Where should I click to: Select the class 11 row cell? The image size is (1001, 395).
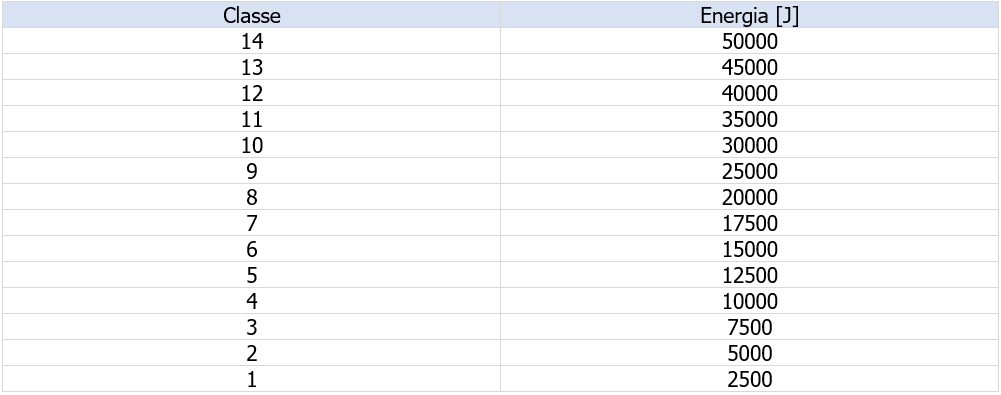[x=252, y=119]
